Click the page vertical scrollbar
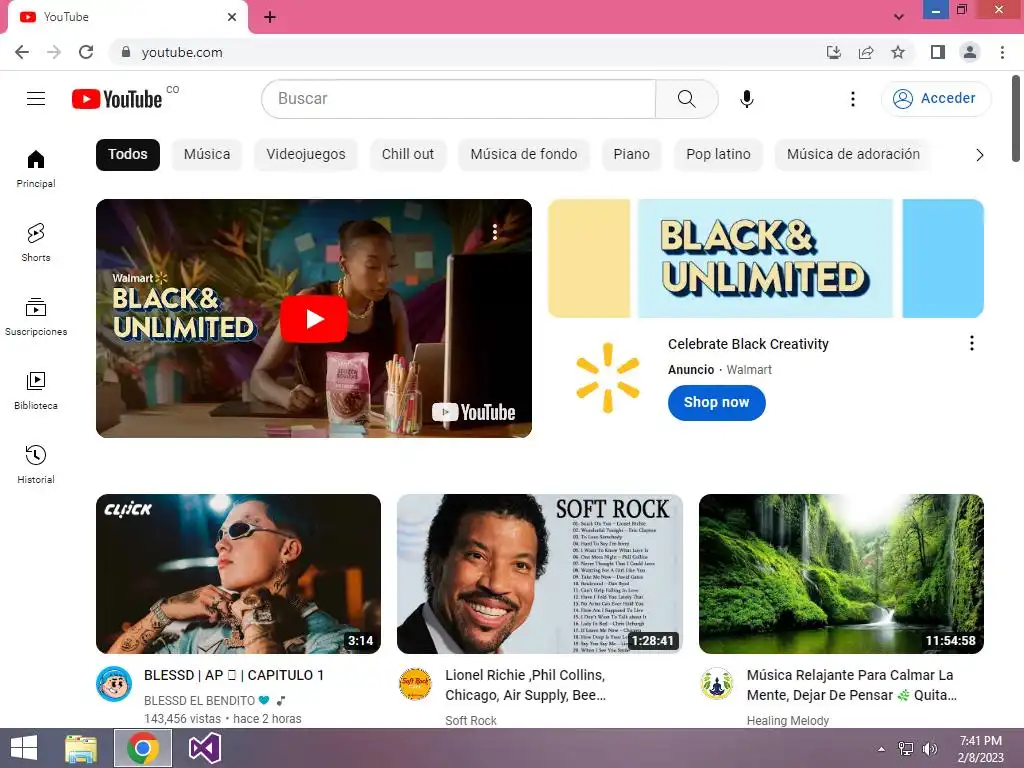The width and height of the screenshot is (1024, 768). point(1016,119)
